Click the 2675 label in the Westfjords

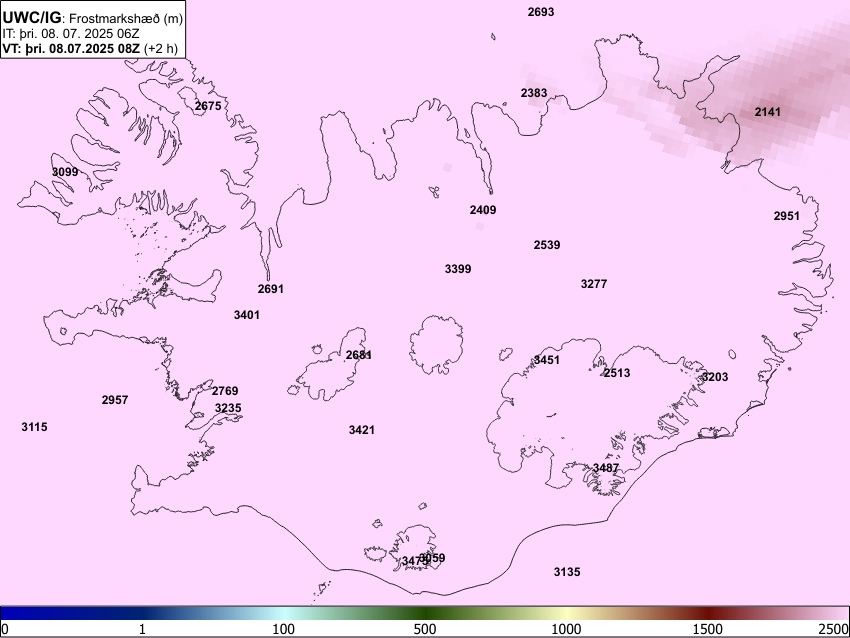click(x=208, y=106)
